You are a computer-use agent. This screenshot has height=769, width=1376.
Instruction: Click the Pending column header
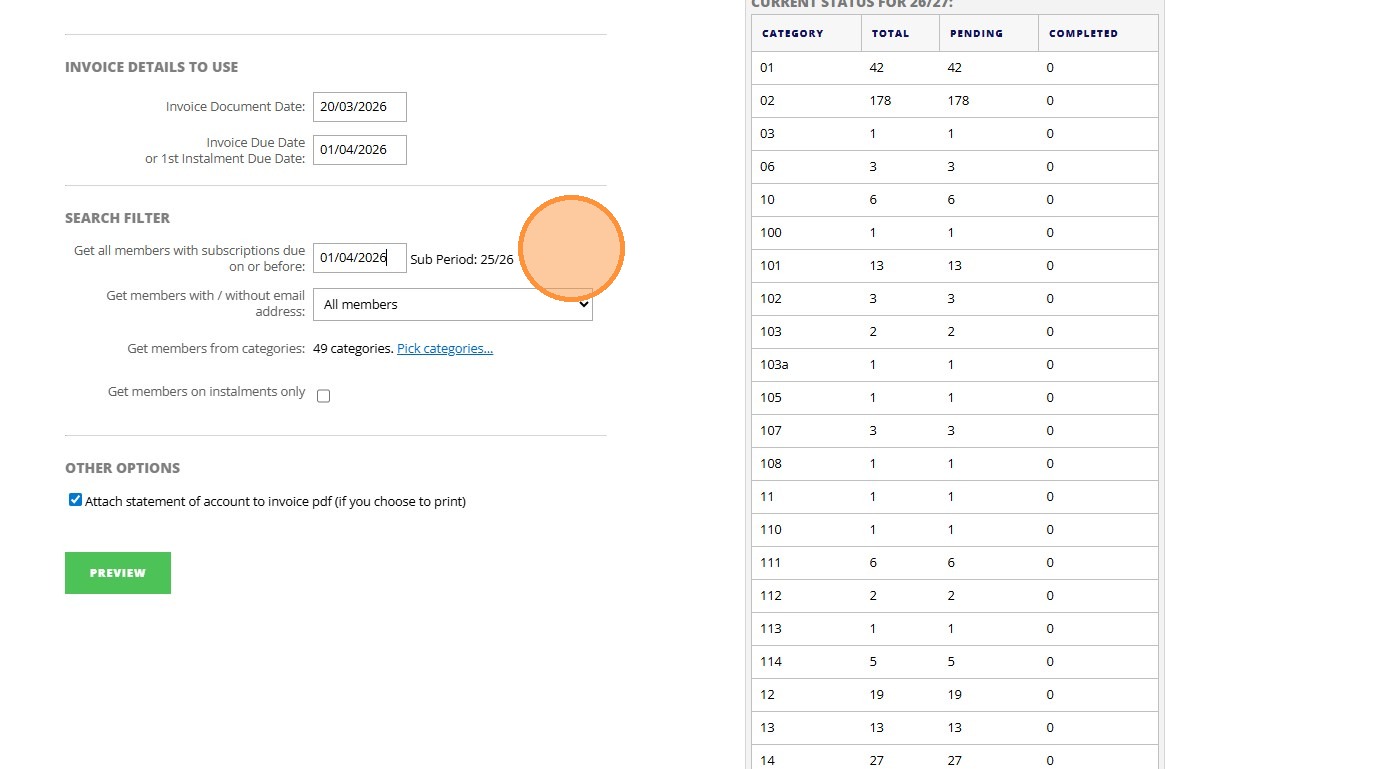coord(976,34)
